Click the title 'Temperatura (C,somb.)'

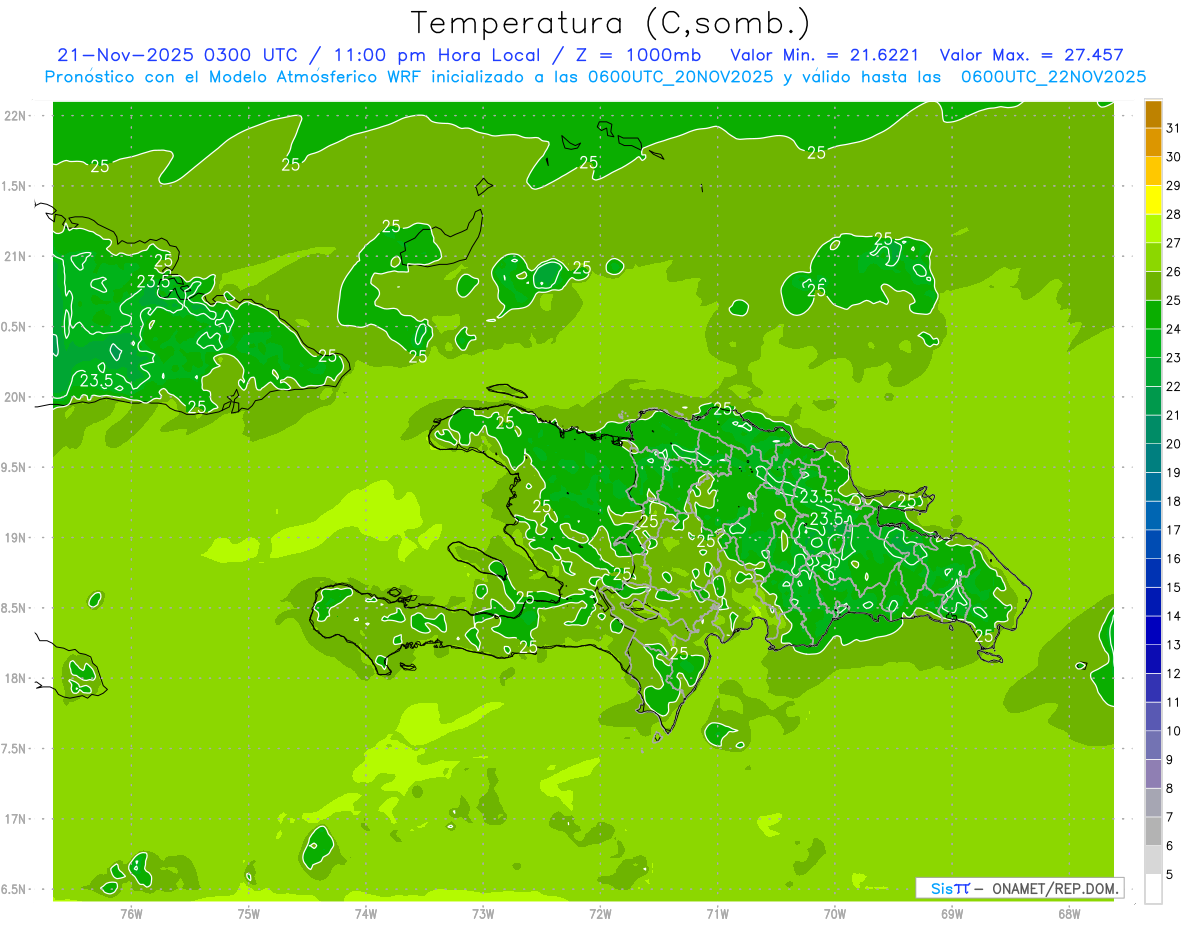[x=611, y=24]
